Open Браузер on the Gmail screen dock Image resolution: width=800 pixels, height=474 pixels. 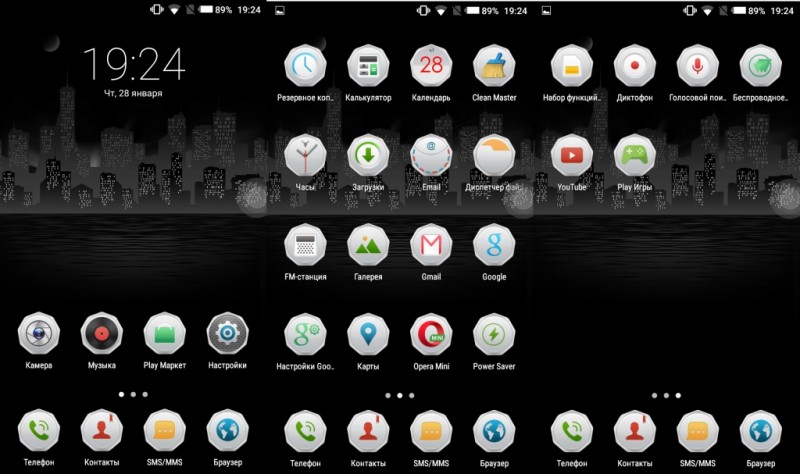point(494,432)
